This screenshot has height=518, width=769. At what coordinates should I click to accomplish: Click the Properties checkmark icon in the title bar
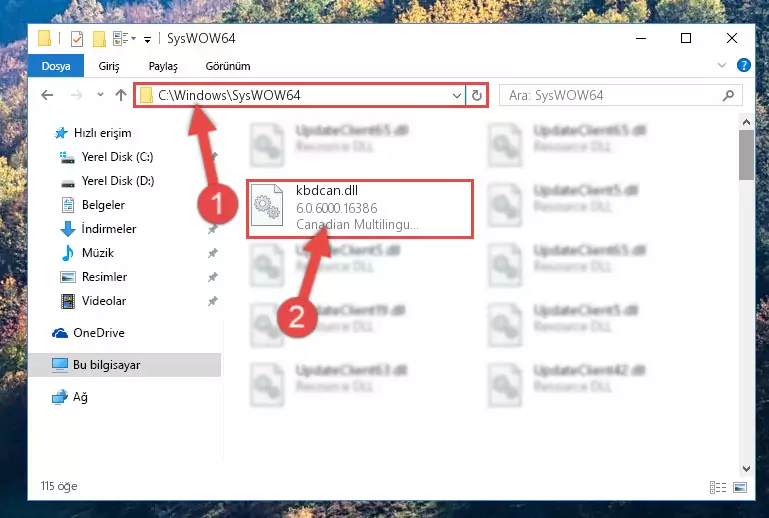click(77, 38)
